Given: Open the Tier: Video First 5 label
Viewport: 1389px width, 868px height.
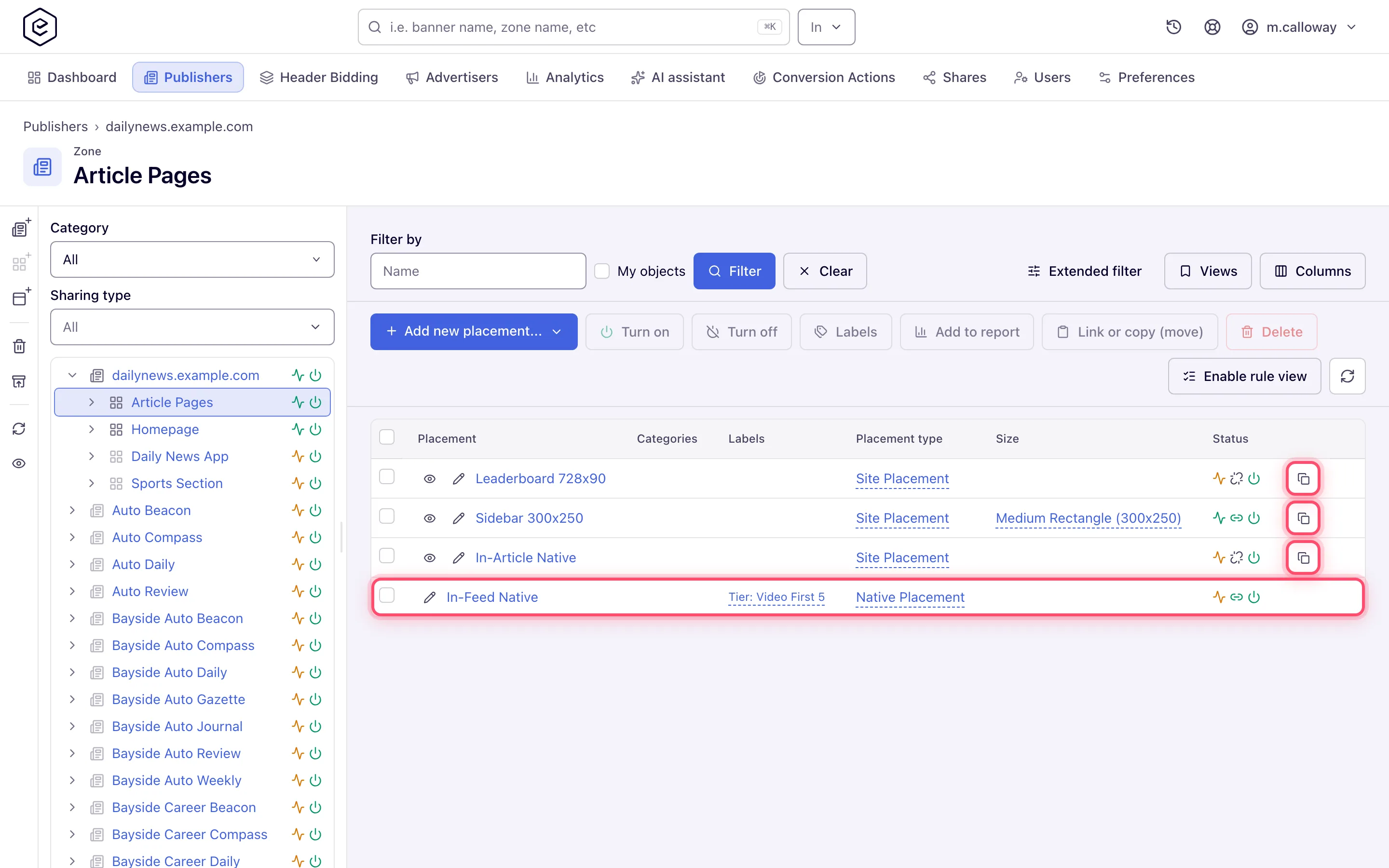Looking at the screenshot, I should click(776, 597).
